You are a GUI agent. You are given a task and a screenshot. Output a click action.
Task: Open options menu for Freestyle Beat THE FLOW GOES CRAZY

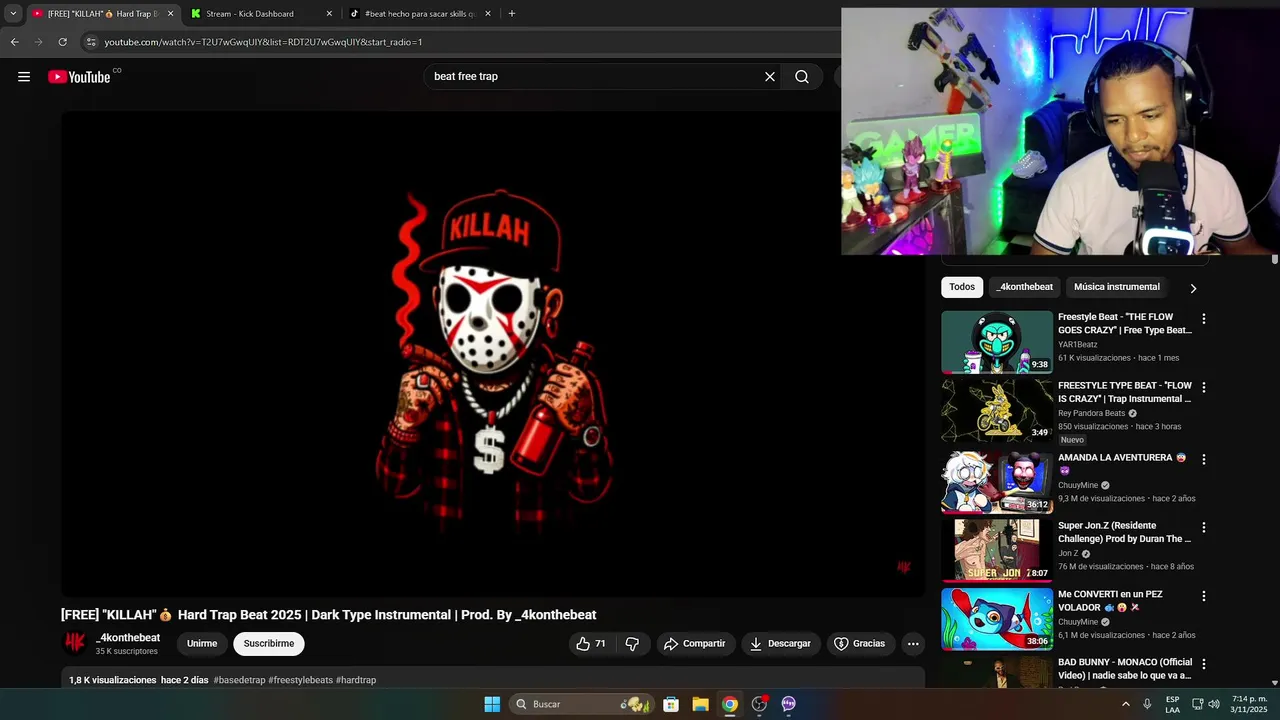1203,319
